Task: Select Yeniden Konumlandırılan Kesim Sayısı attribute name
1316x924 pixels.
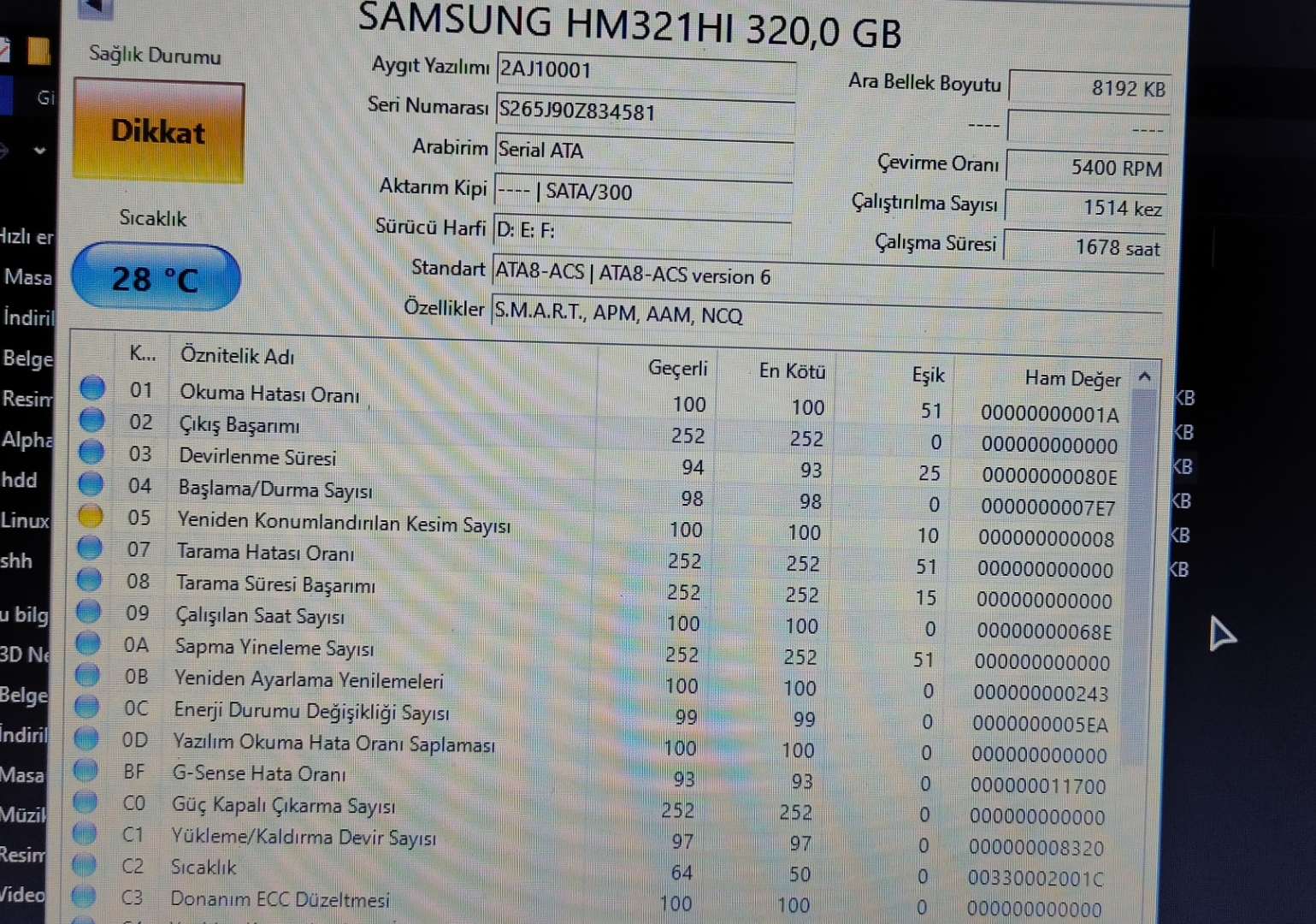Action: tap(344, 522)
